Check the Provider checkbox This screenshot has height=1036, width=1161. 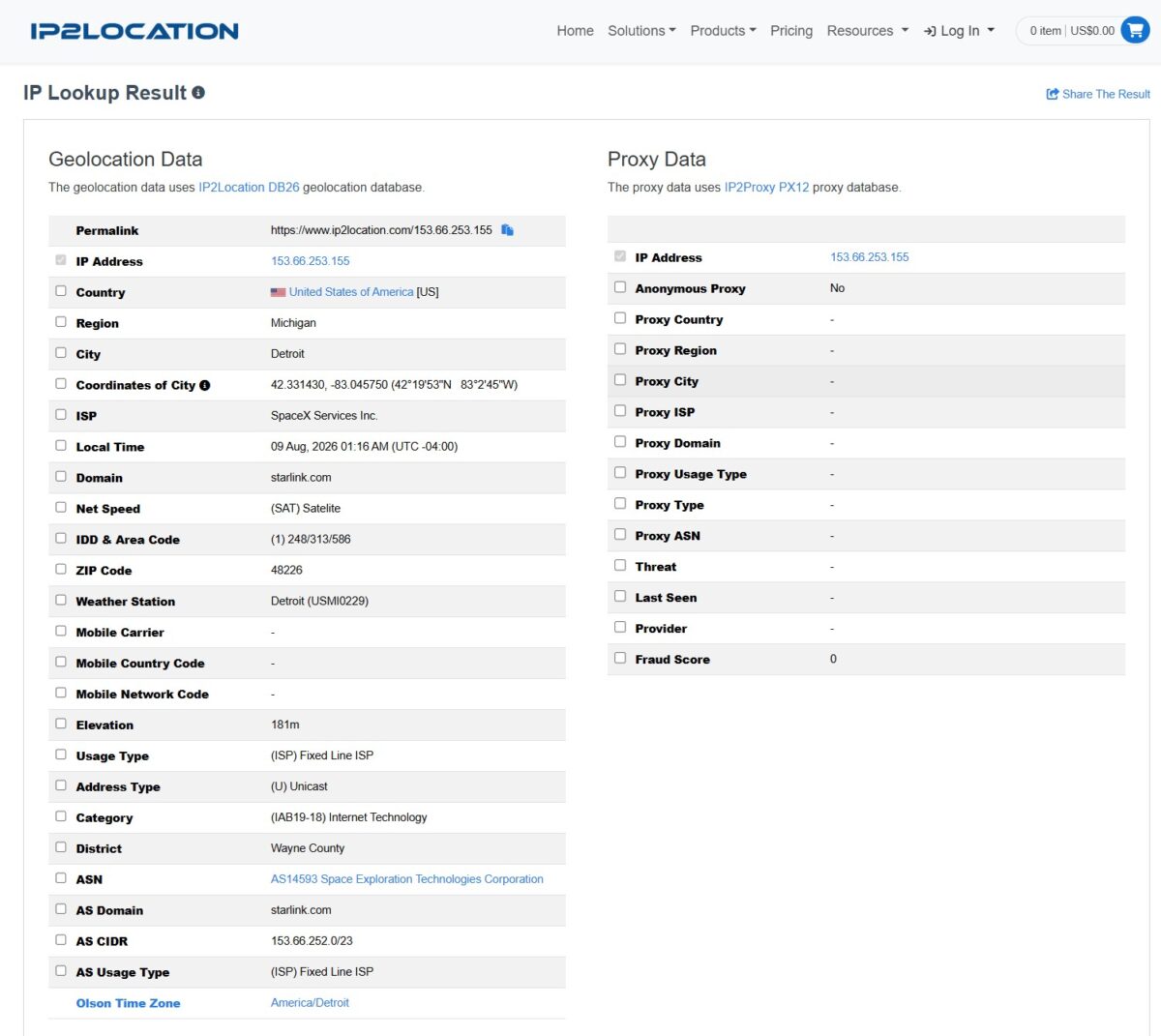click(x=620, y=627)
